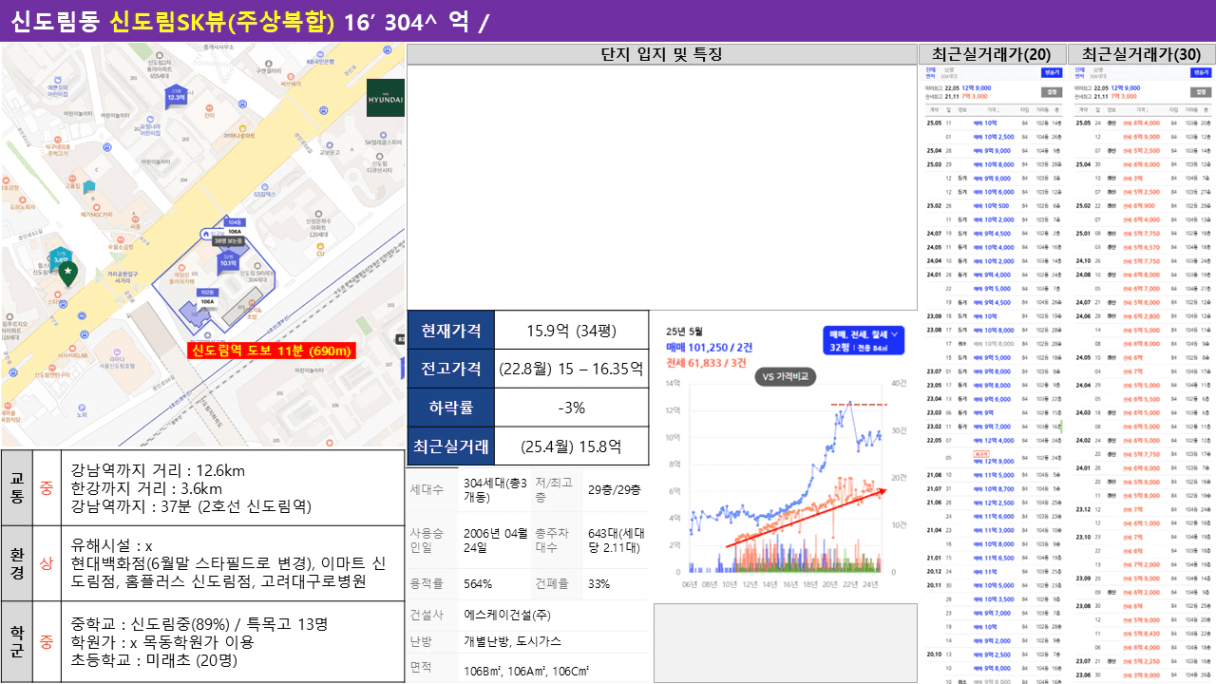Viewport: 1216px width, 684px height.
Task: Click the gray 설정 button in the 최근실거래가(30) list
Action: (1201, 91)
